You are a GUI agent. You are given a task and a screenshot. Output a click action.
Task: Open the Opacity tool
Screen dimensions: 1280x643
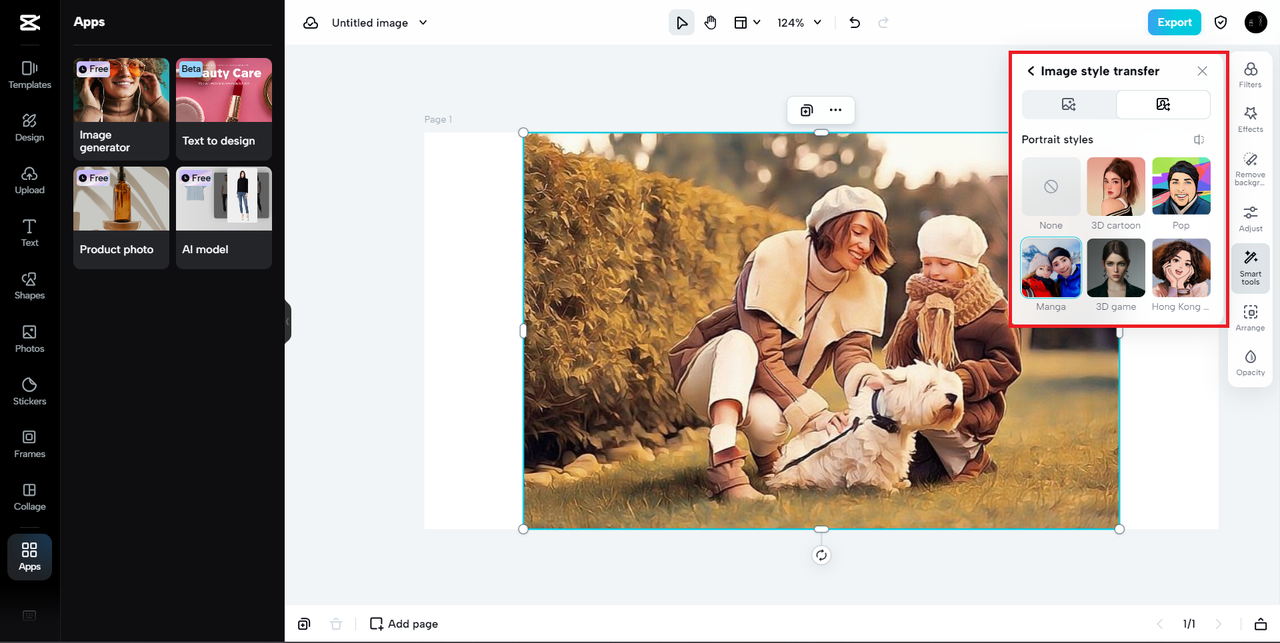(x=1250, y=363)
